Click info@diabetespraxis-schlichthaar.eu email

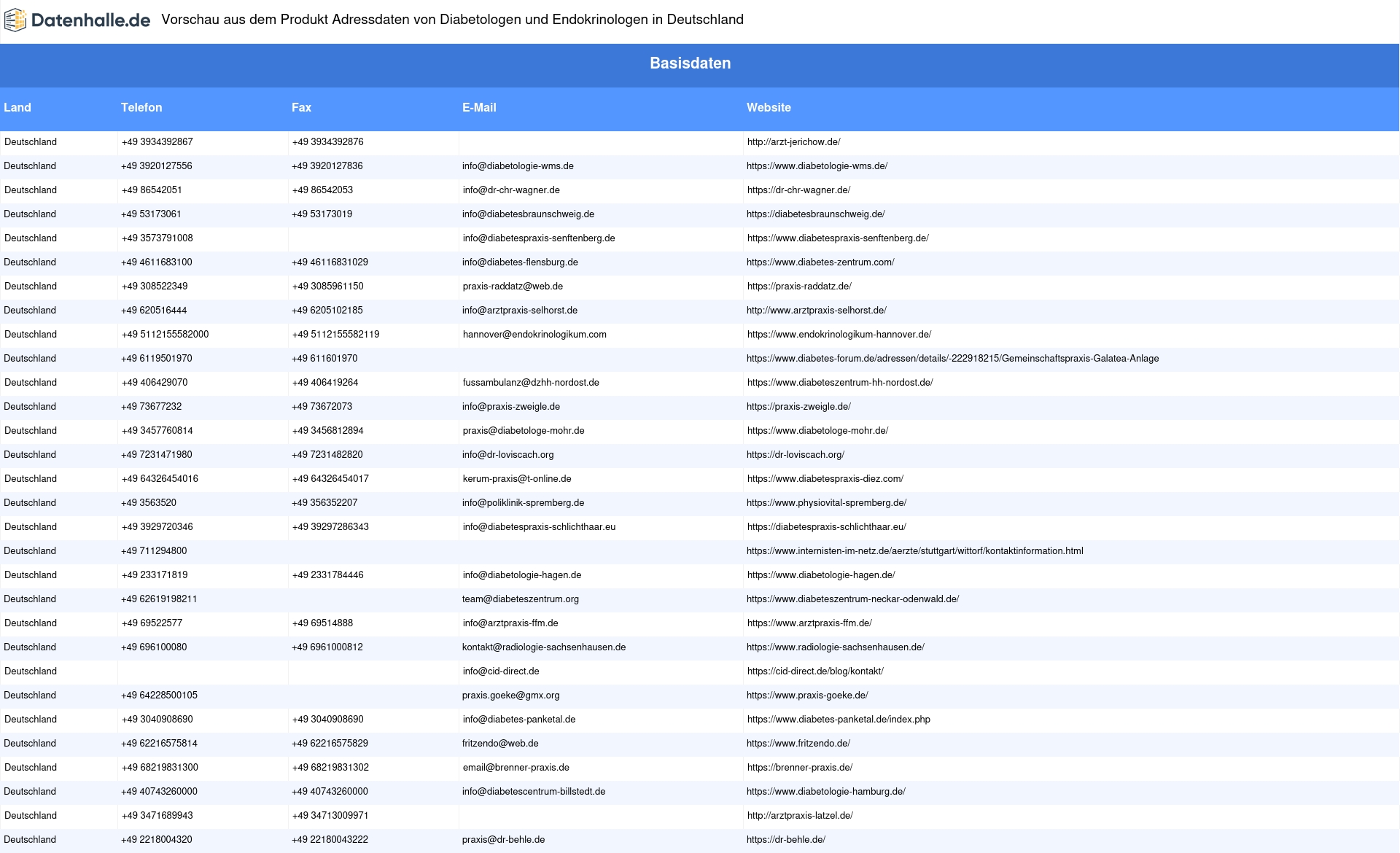click(539, 527)
